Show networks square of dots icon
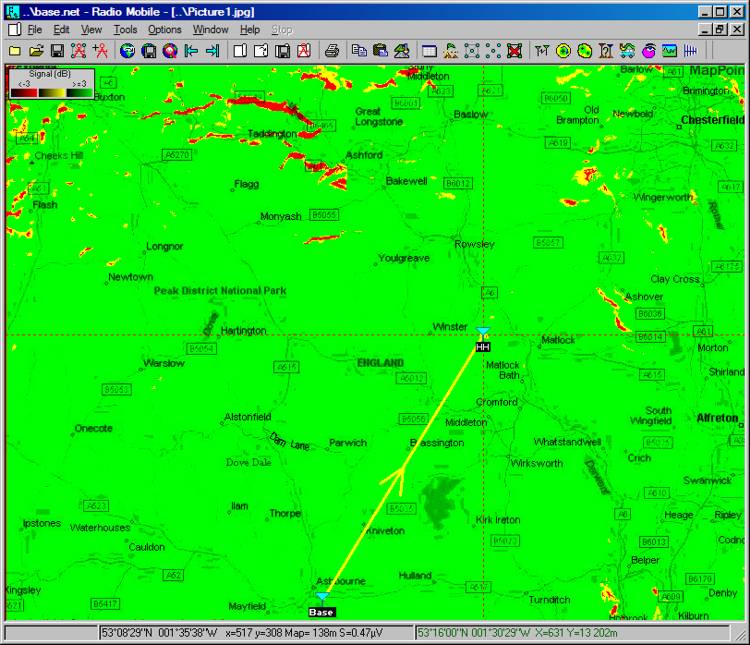The width and height of the screenshot is (750, 645). [x=472, y=51]
